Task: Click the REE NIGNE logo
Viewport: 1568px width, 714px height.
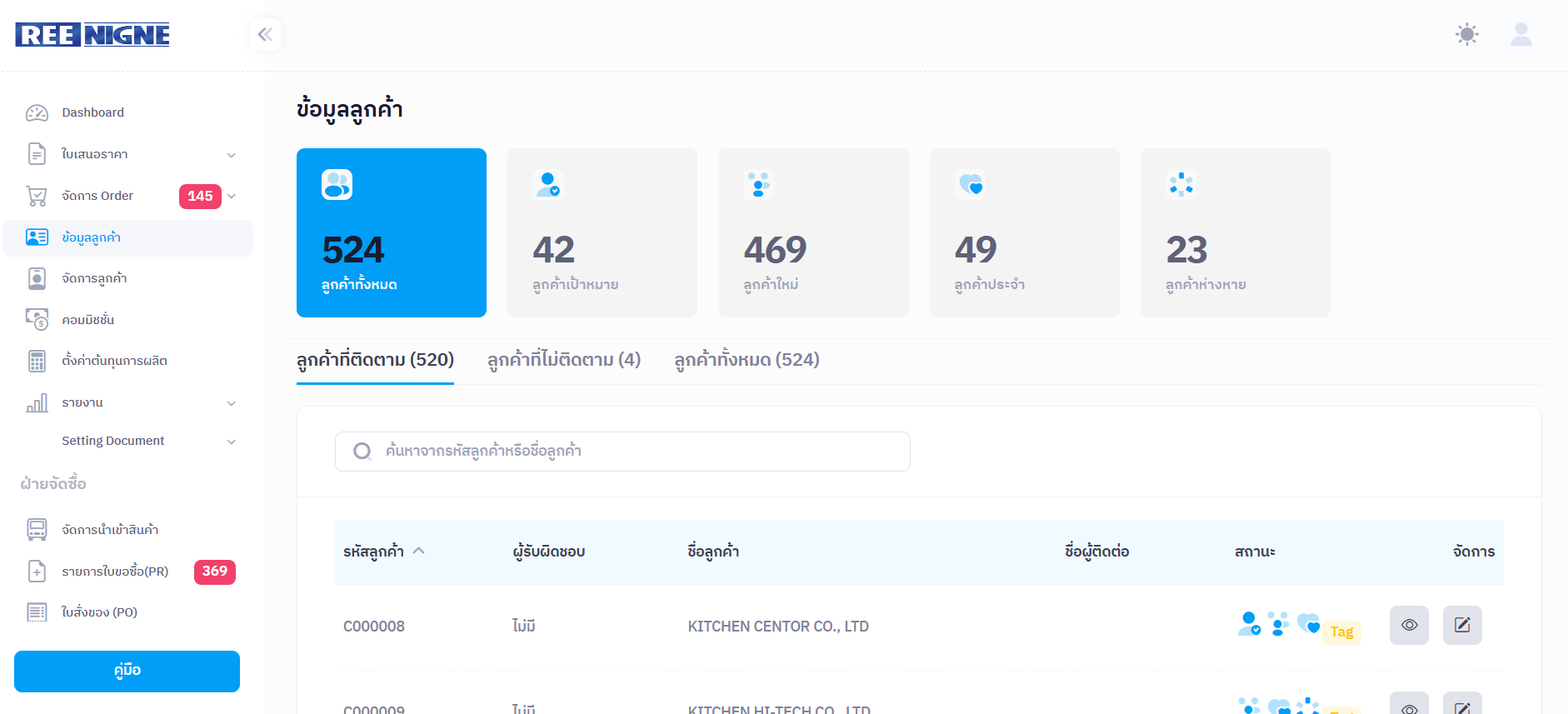Action: (92, 34)
